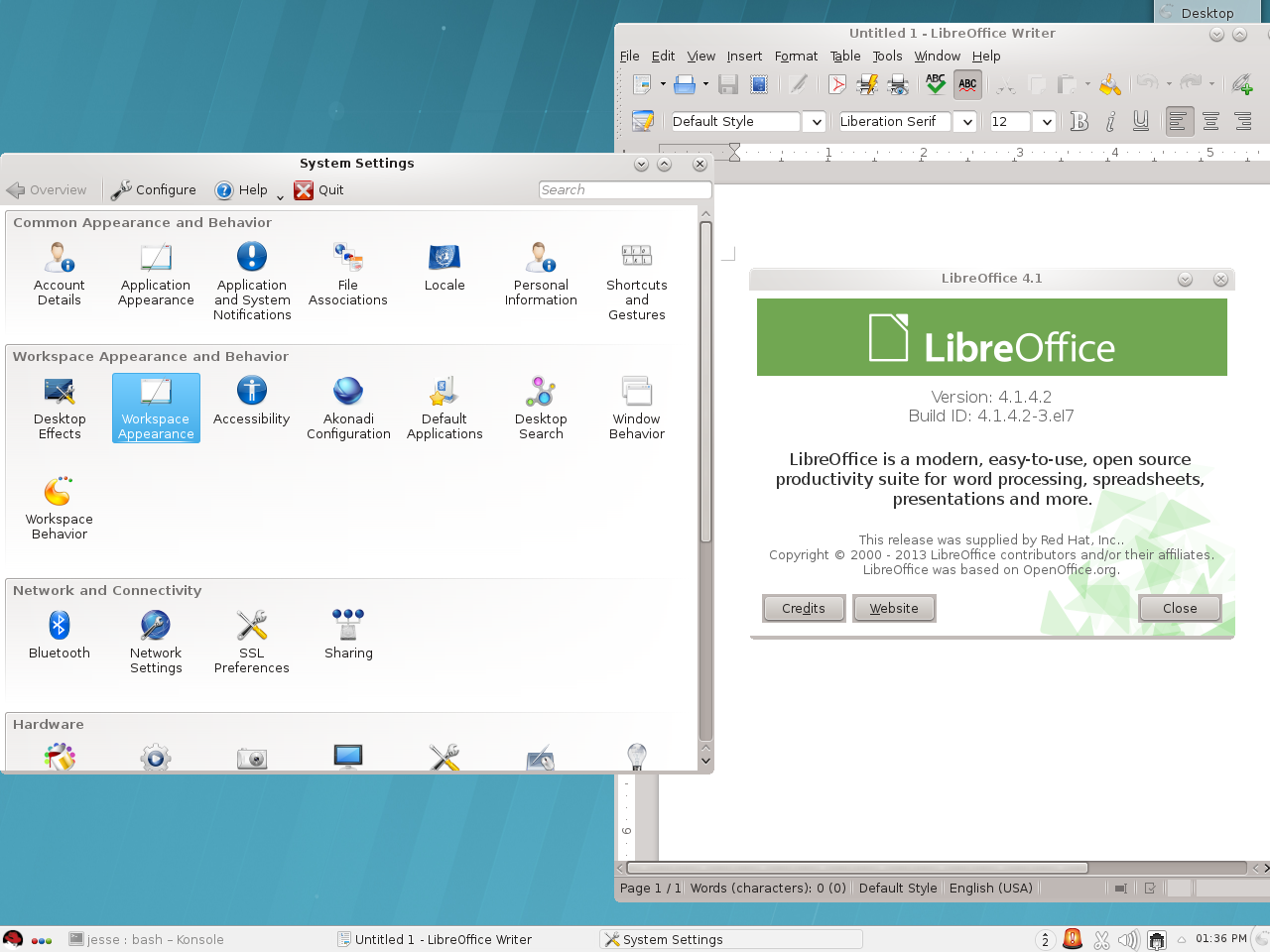
Task: Click Configure in System Settings toolbar
Action: 154,190
